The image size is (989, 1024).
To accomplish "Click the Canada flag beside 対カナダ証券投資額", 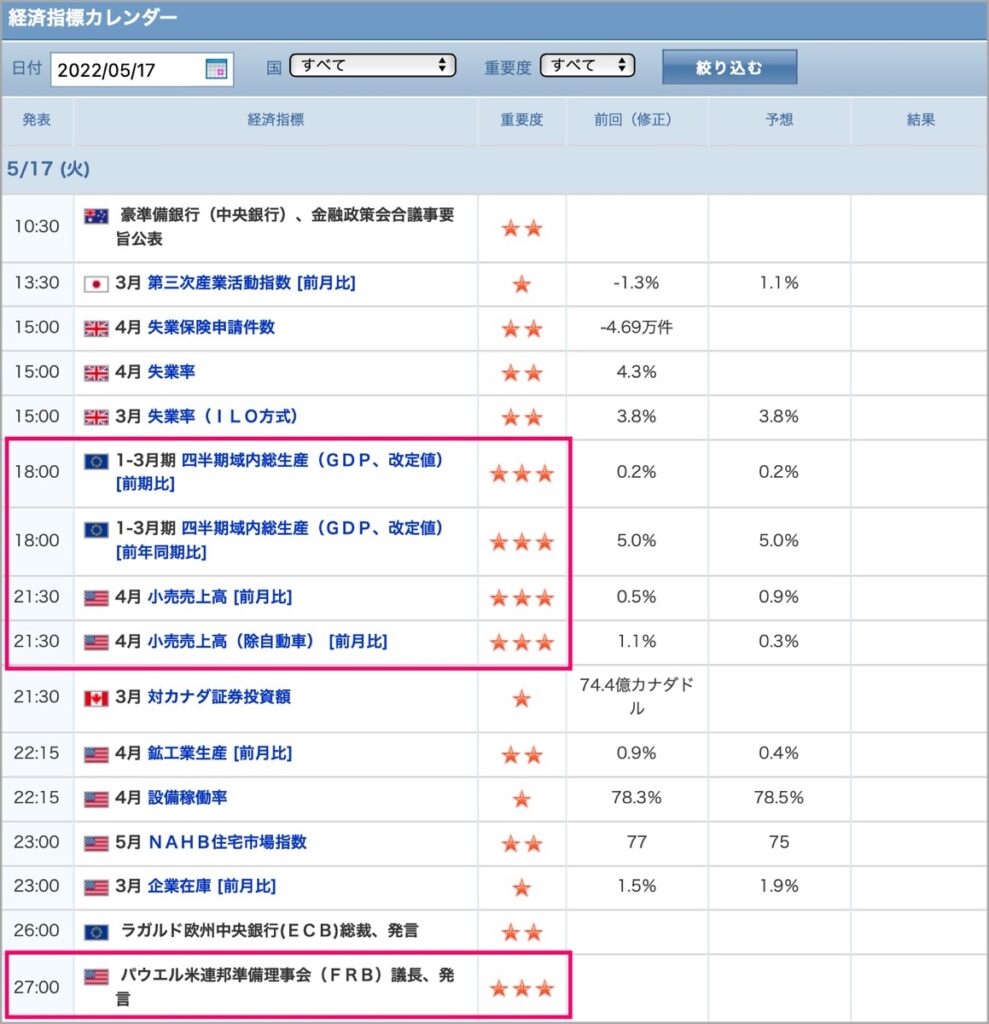I will coord(96,699).
